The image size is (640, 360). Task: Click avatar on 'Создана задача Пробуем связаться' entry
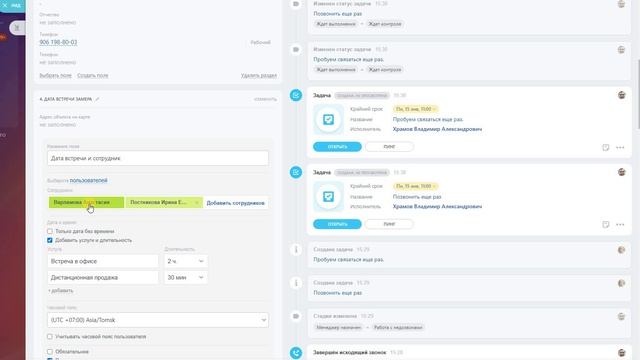point(621,250)
